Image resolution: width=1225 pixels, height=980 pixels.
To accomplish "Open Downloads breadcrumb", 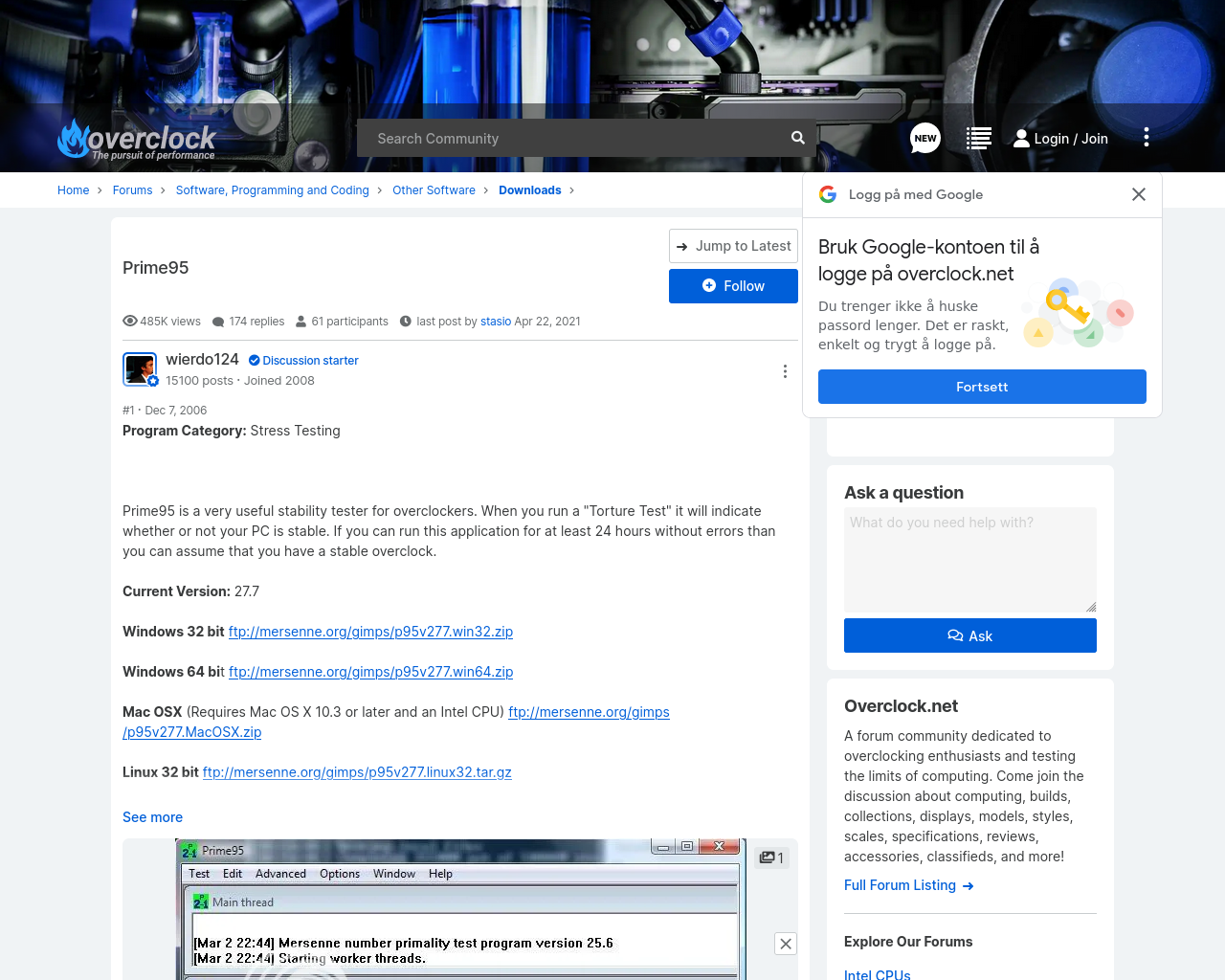I will (x=529, y=190).
